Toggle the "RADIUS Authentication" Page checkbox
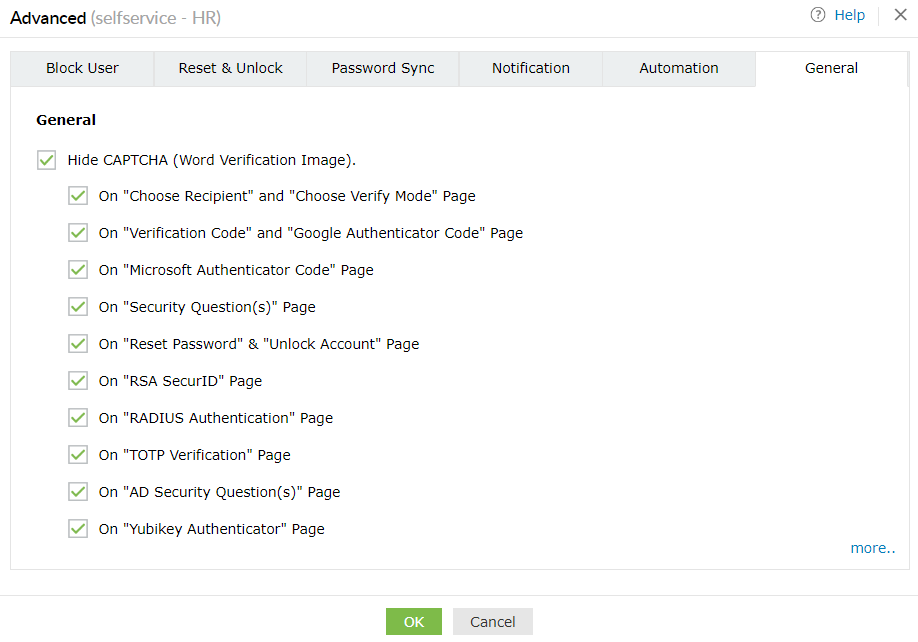The image size is (918, 642). click(x=78, y=418)
